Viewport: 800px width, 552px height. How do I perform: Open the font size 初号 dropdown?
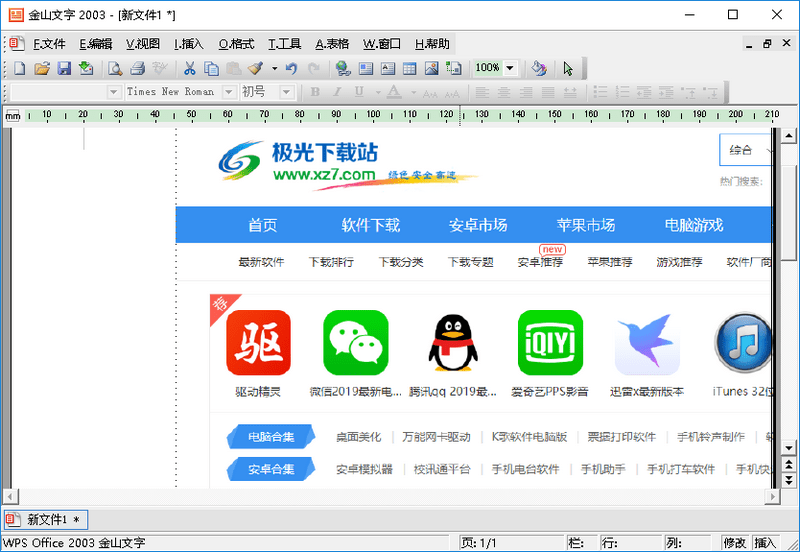click(286, 92)
